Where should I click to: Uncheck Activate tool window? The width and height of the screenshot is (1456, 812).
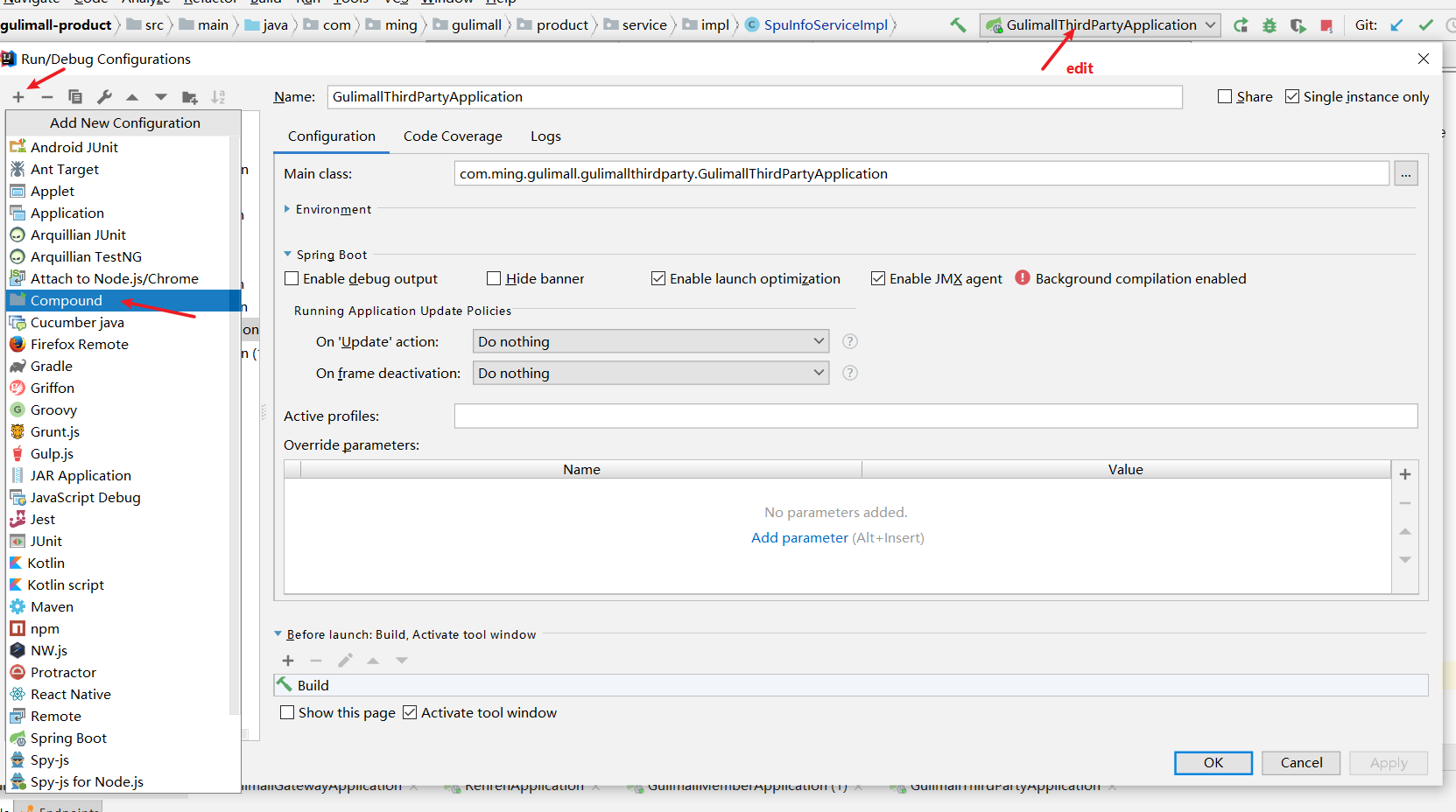coord(410,712)
